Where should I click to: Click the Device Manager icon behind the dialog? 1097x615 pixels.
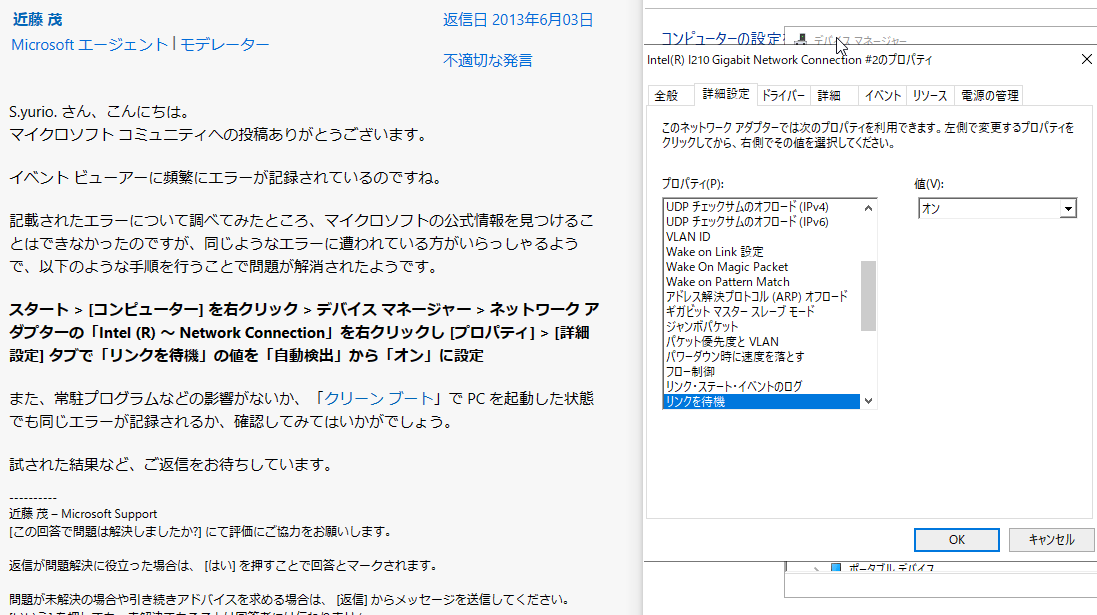(x=801, y=40)
